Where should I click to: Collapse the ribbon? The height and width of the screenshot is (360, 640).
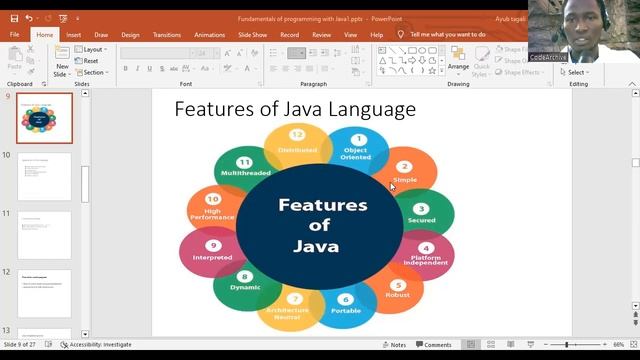[x=632, y=84]
